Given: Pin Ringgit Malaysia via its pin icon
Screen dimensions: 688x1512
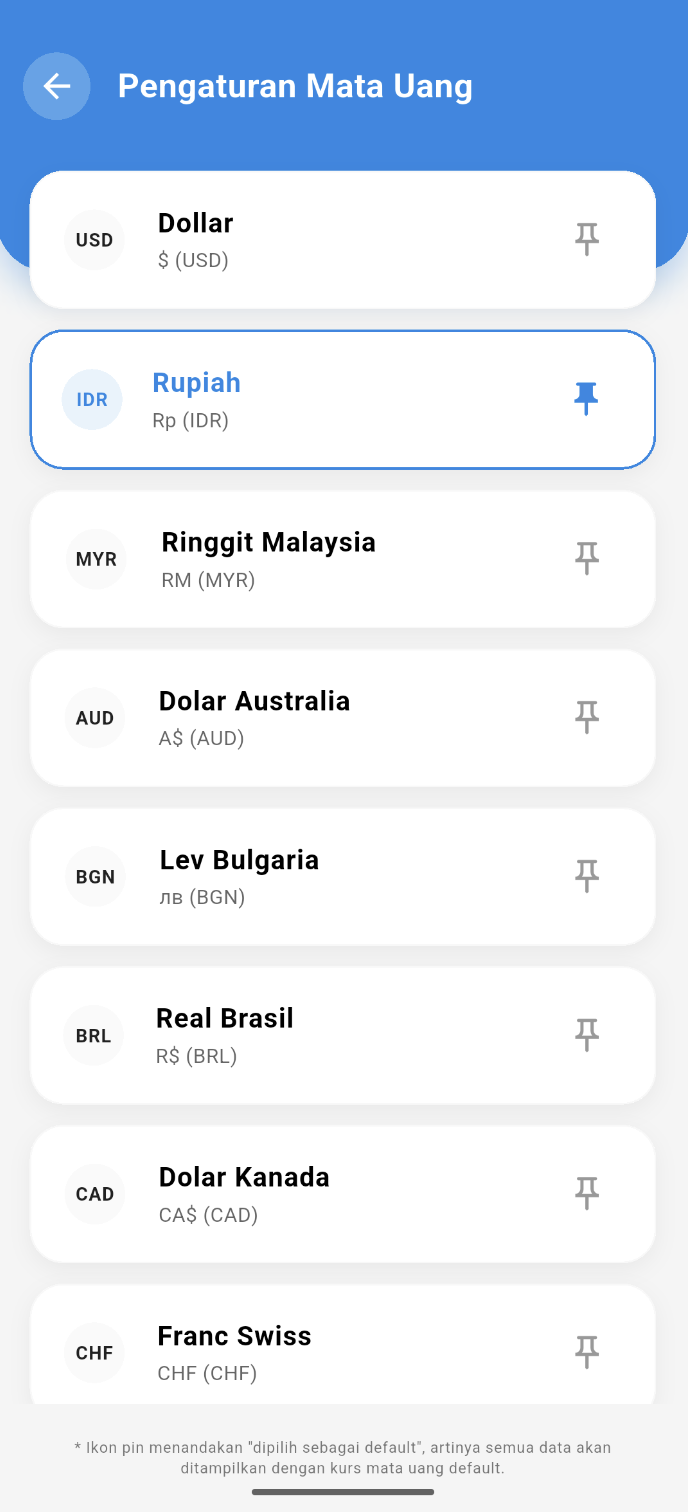Looking at the screenshot, I should click(x=587, y=558).
